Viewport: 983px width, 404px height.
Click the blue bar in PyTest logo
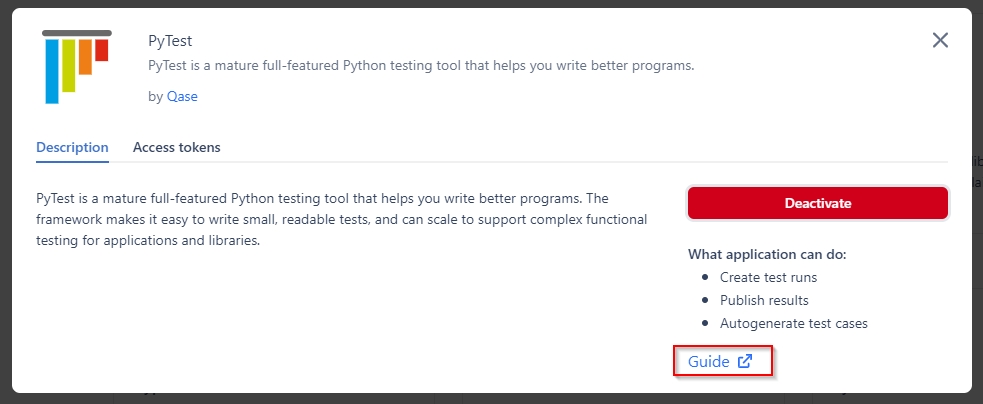coord(52,70)
